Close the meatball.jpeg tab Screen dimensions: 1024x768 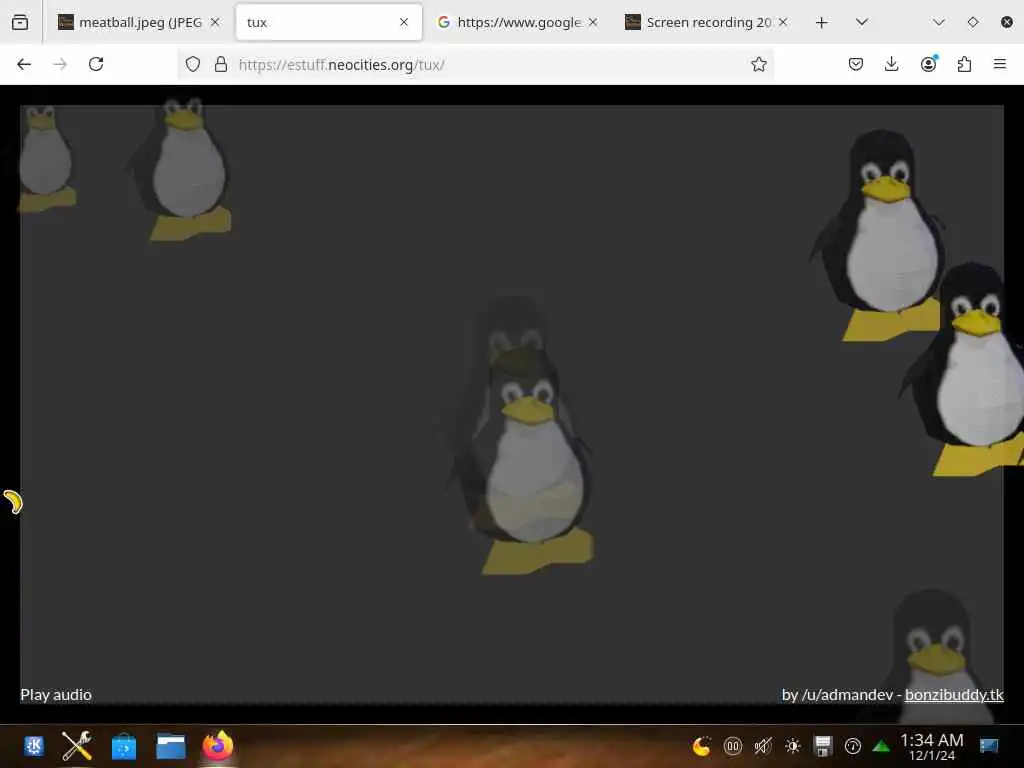[215, 22]
